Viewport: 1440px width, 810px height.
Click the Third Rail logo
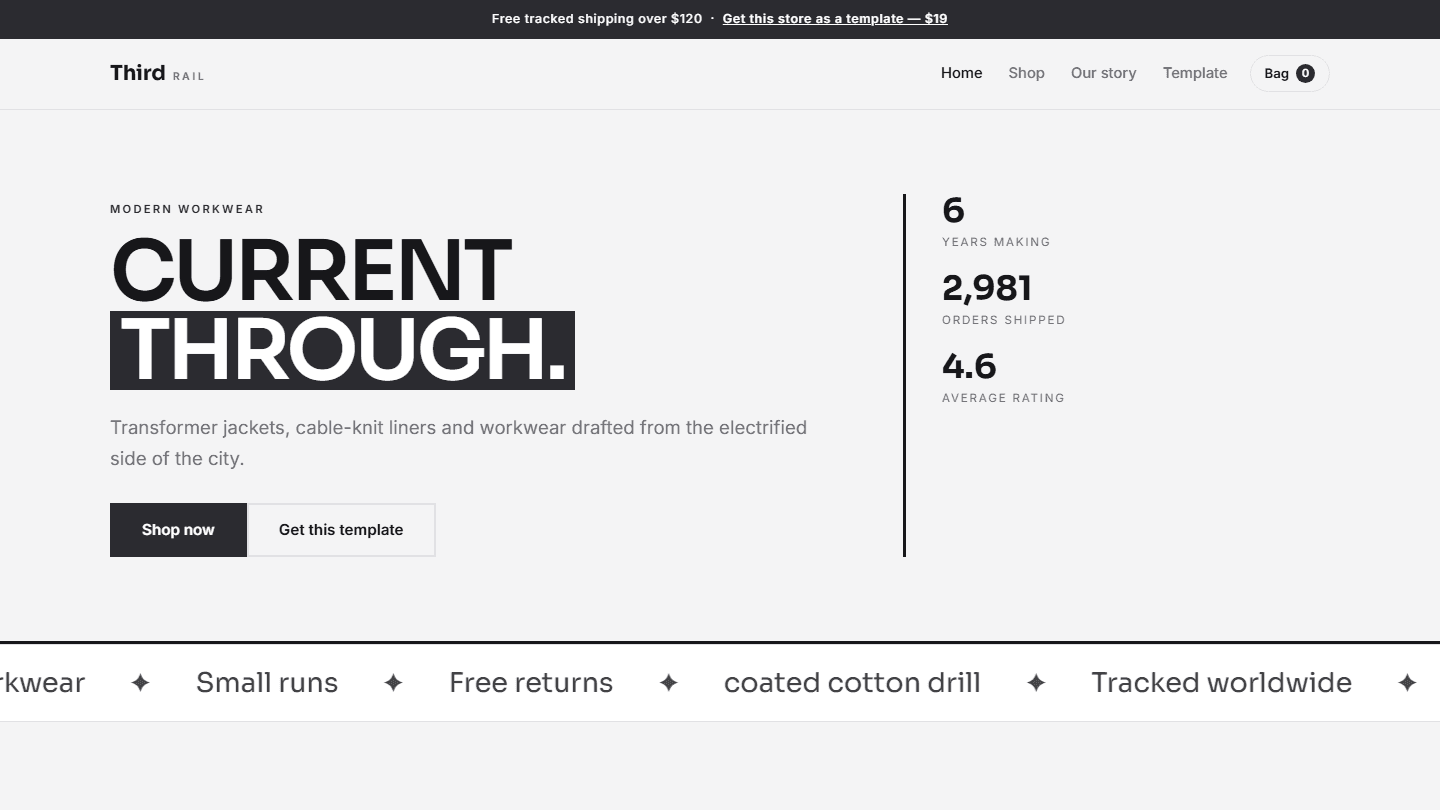157,73
